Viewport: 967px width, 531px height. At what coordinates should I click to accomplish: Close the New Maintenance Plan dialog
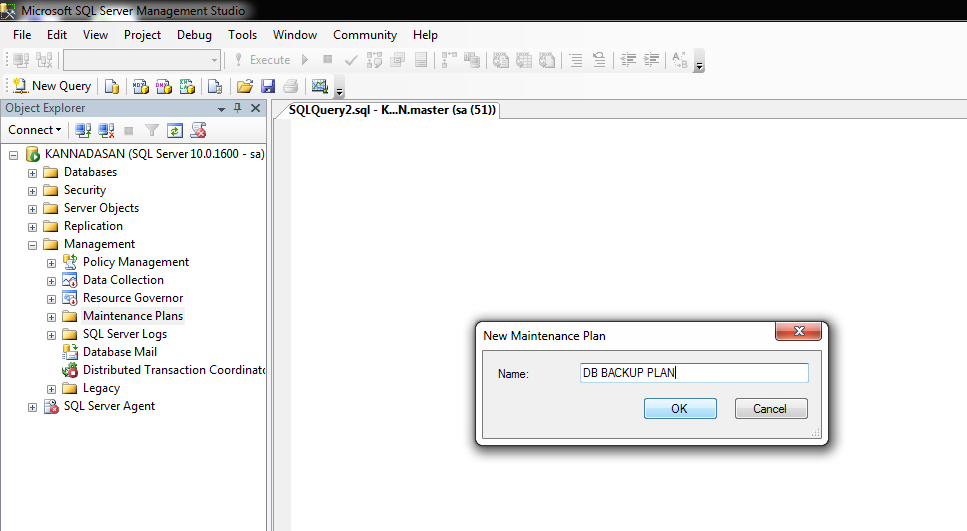(799, 331)
